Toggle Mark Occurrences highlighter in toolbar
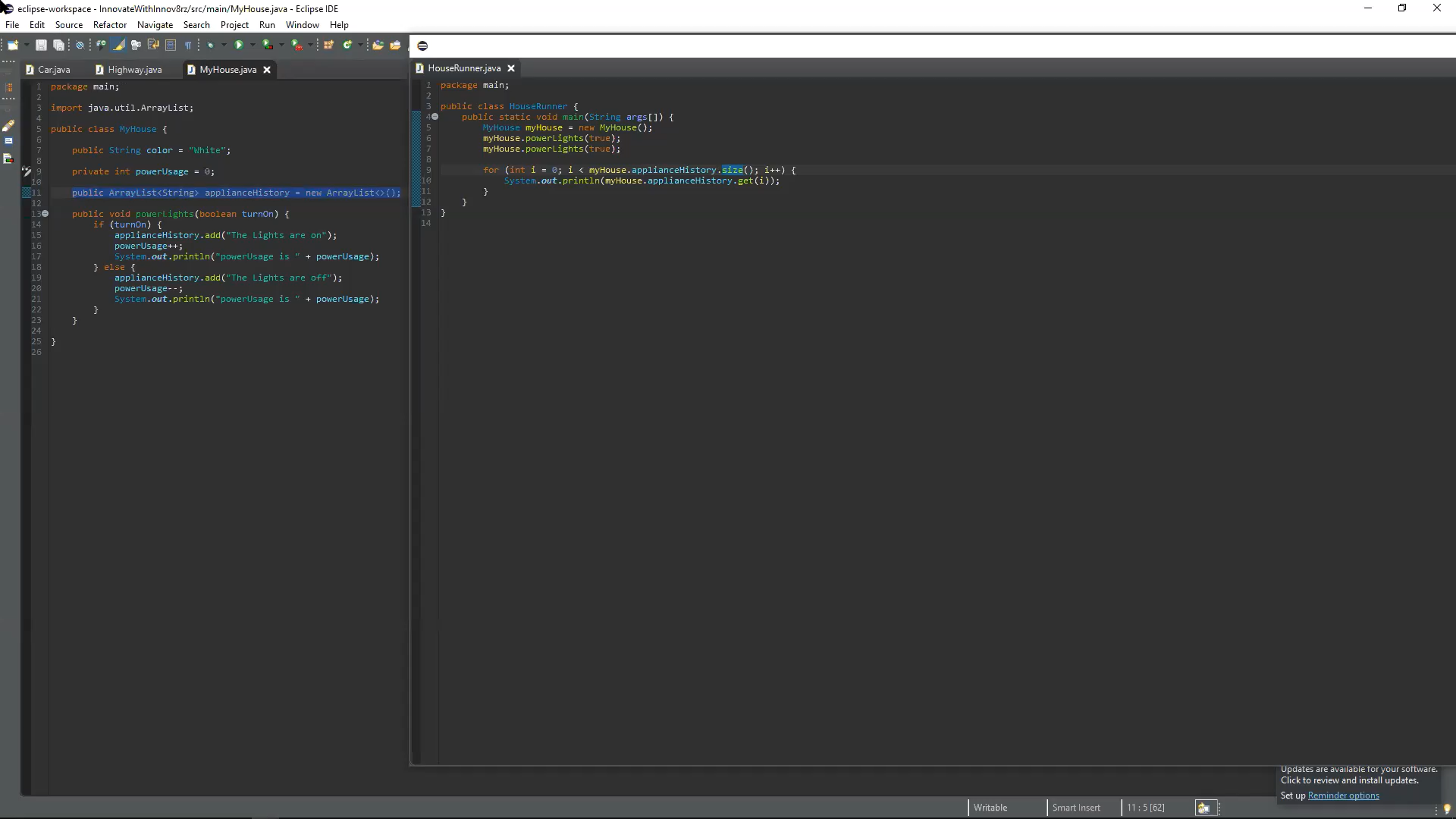This screenshot has height=819, width=1456. 118,45
